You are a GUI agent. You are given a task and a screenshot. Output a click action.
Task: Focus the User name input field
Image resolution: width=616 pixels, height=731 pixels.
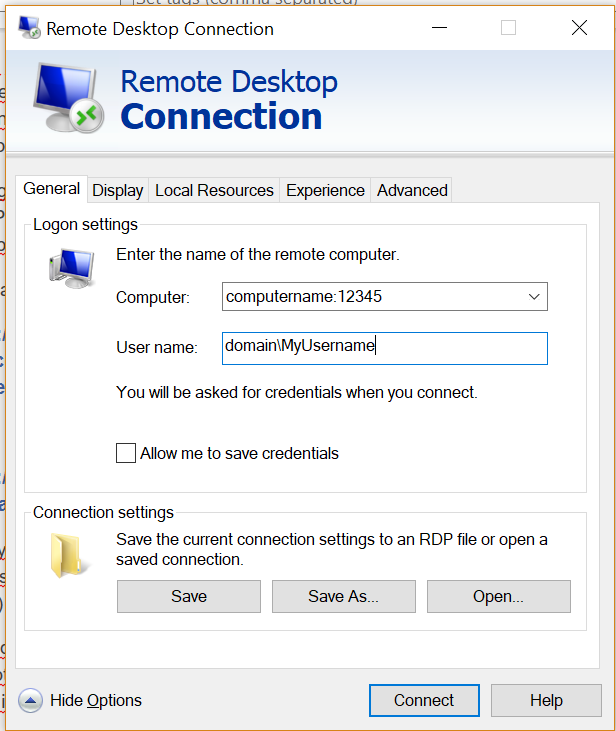point(385,348)
